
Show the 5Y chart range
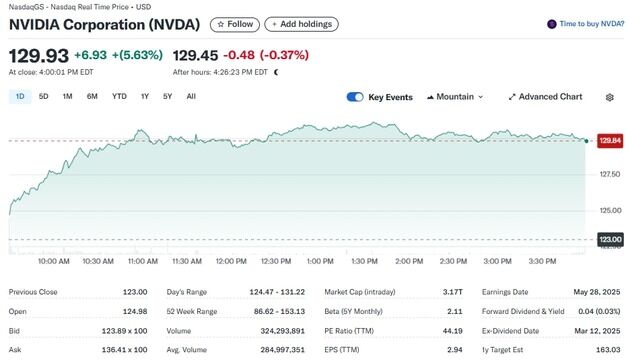tap(167, 97)
